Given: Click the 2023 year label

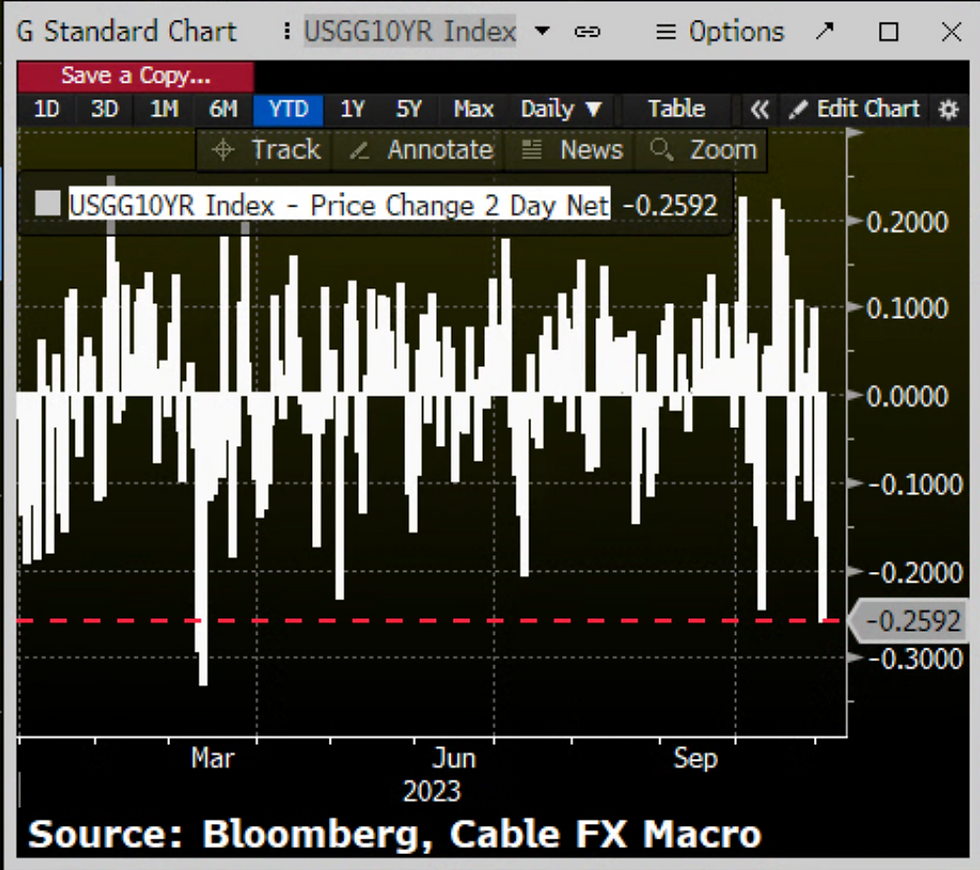Looking at the screenshot, I should 432,791.
